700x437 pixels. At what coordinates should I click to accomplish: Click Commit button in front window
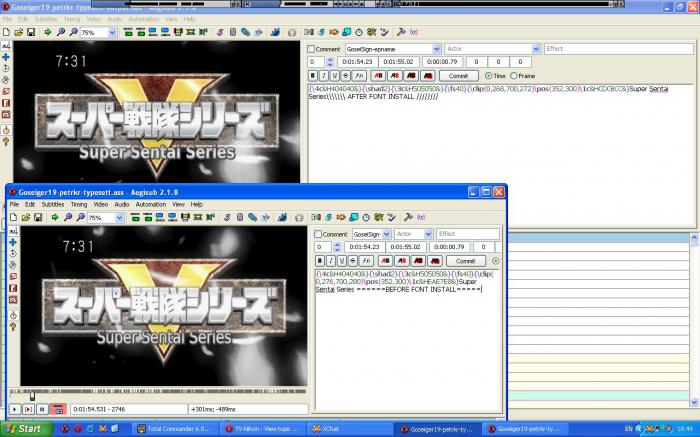click(466, 261)
